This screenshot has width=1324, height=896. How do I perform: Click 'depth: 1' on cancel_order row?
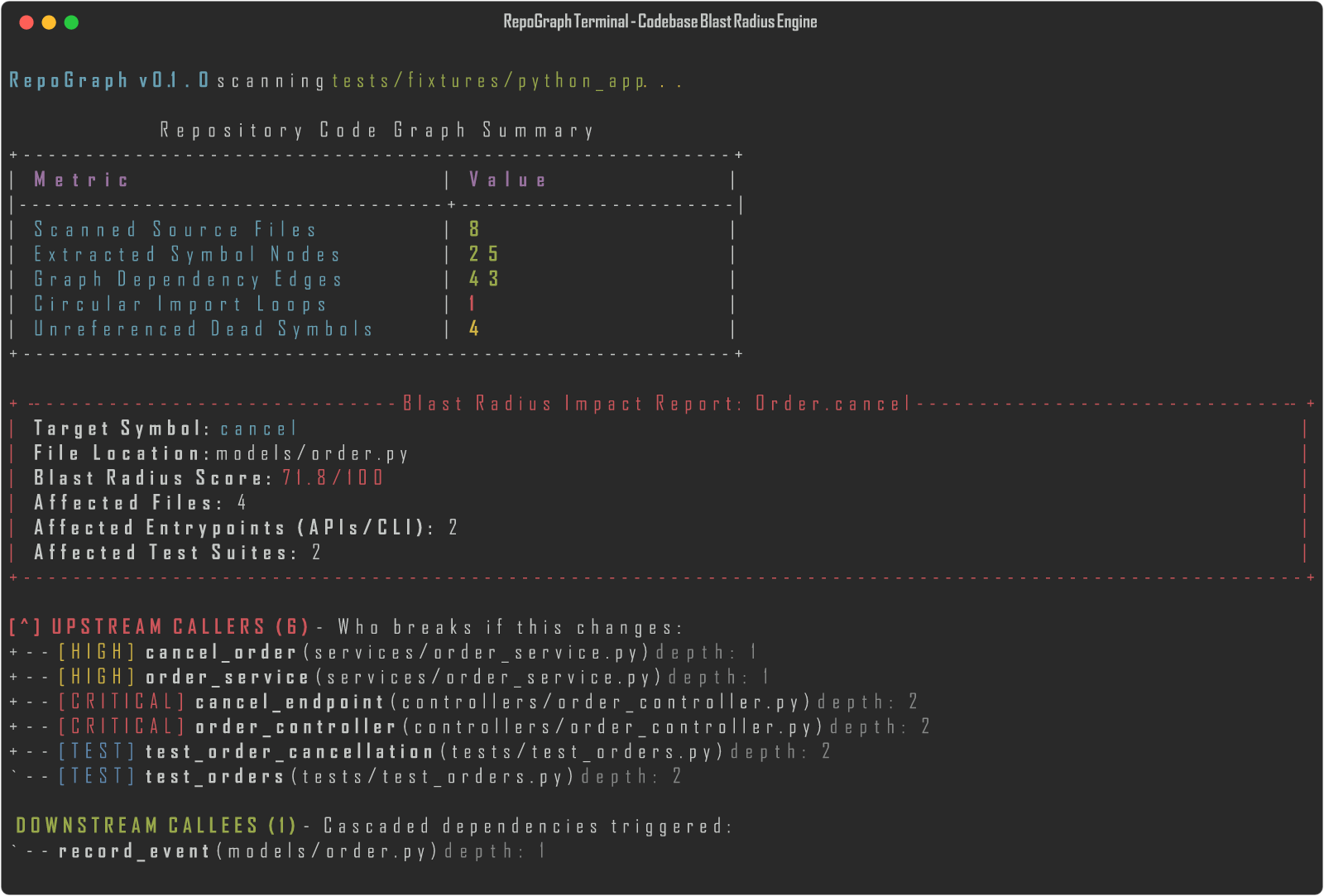tap(707, 652)
